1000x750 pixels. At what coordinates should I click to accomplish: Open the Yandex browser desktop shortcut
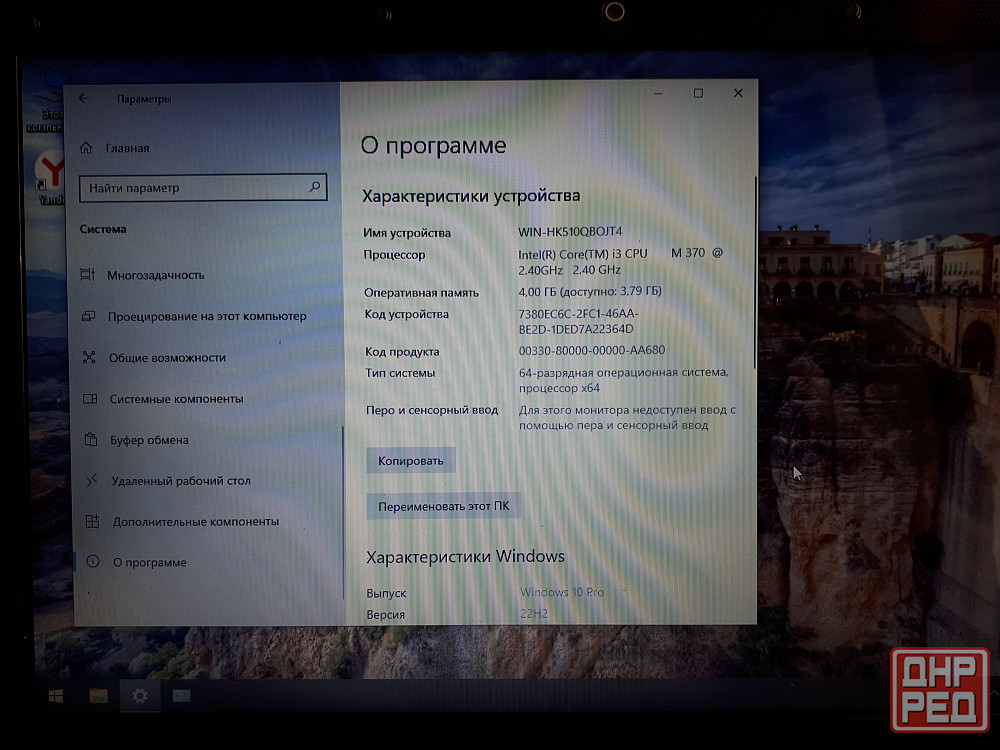(x=48, y=172)
